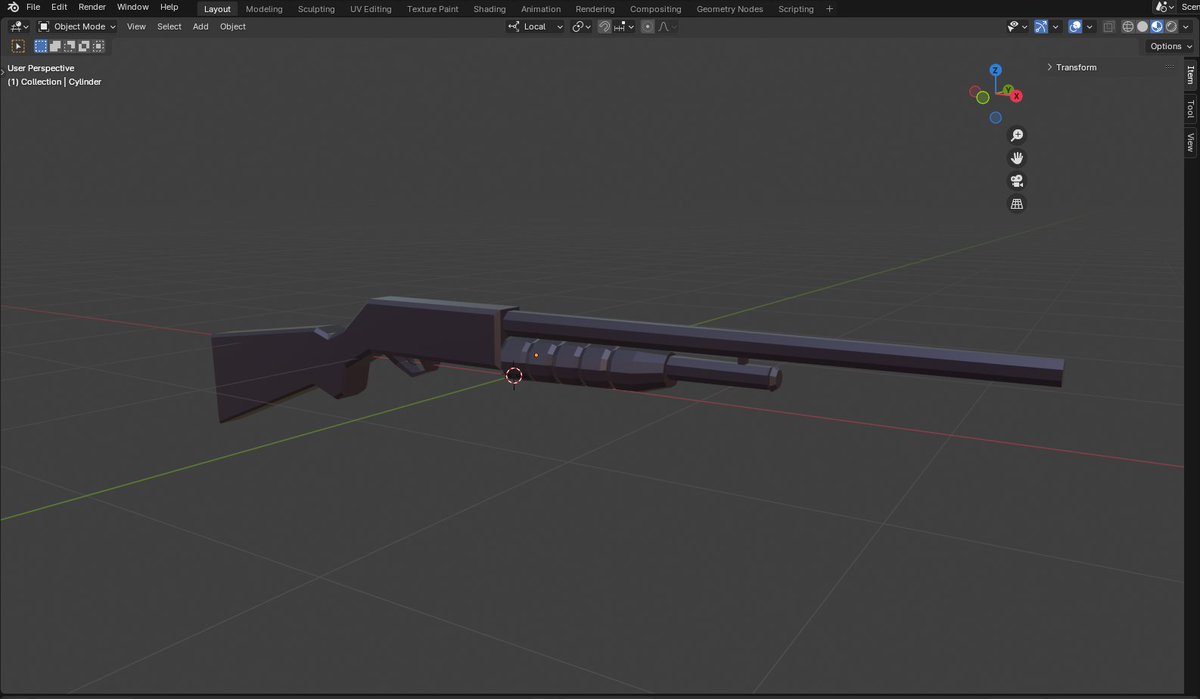
Task: Open the gizmo options dropdown arrow
Action: [x=1055, y=27]
